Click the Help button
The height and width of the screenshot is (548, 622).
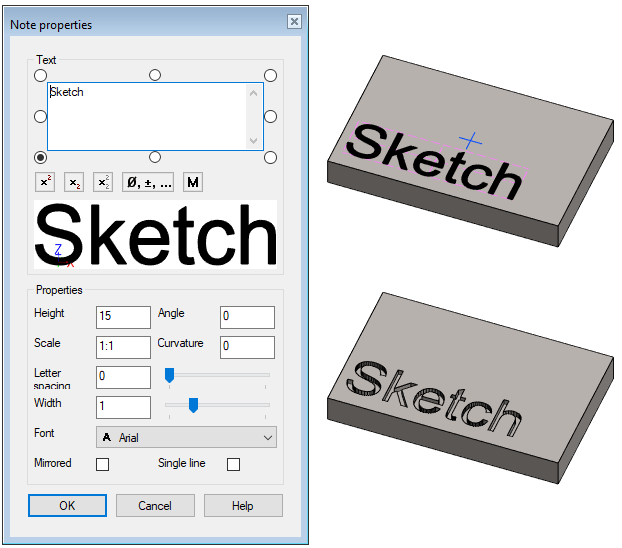[x=243, y=506]
